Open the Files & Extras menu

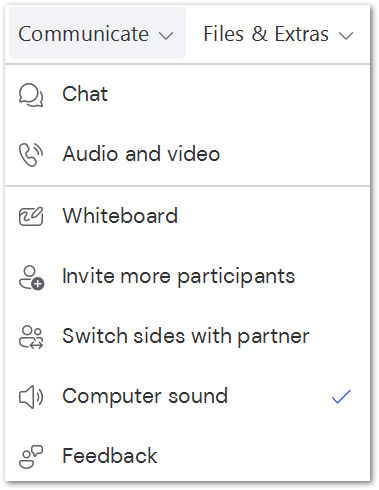pyautogui.click(x=278, y=34)
